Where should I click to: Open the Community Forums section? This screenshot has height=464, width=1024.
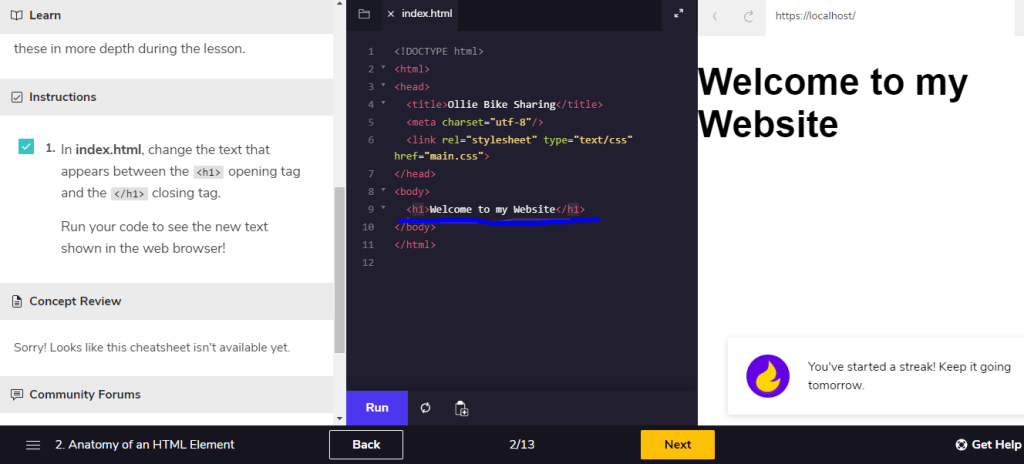pos(85,394)
